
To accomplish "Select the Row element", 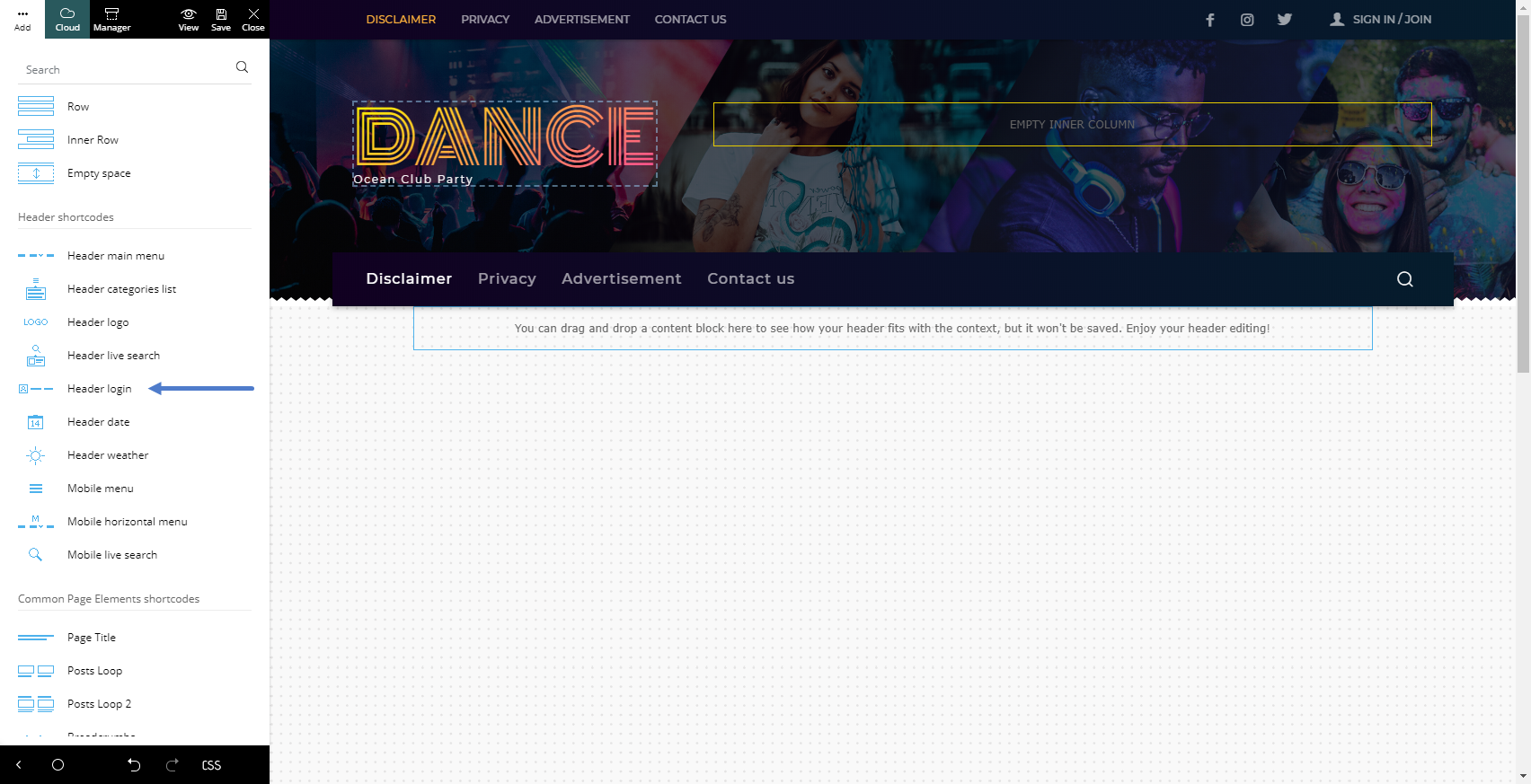I will point(135,107).
